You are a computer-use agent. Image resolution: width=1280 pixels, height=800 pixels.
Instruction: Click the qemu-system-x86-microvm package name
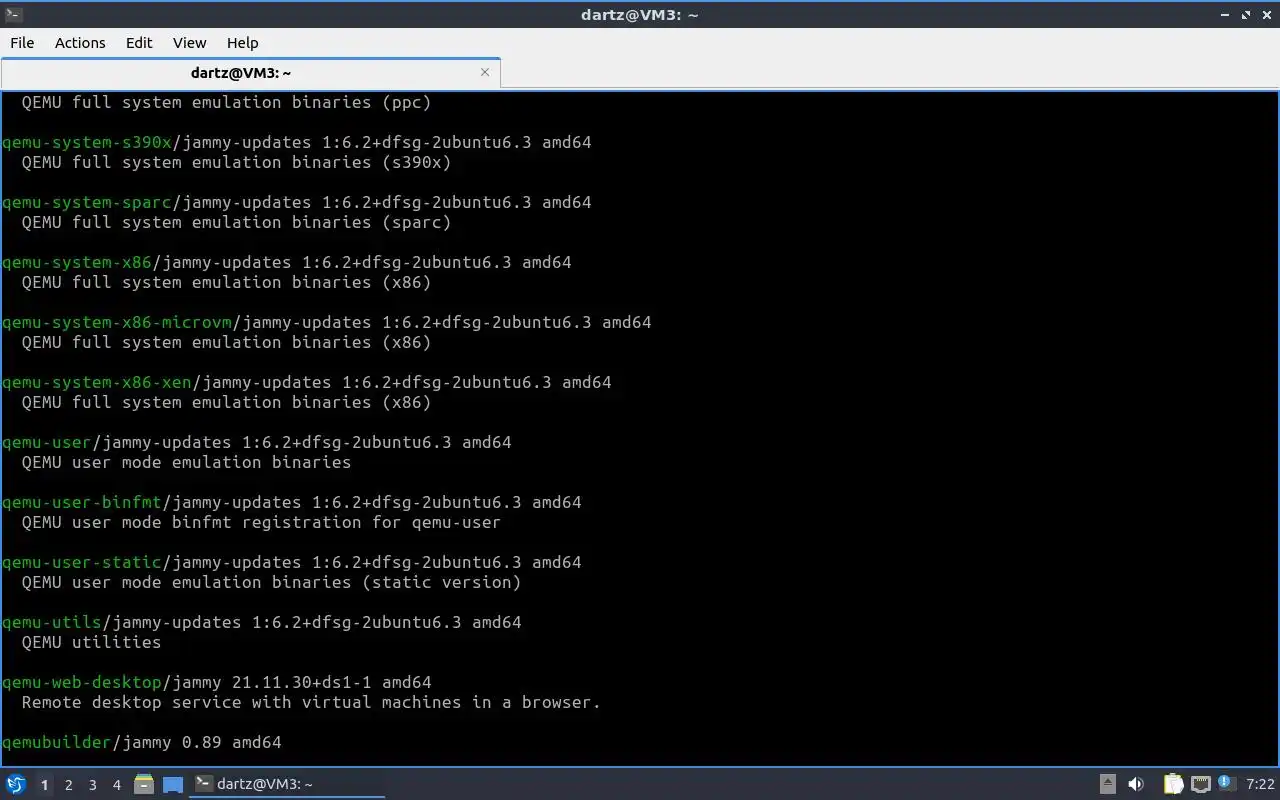click(117, 322)
